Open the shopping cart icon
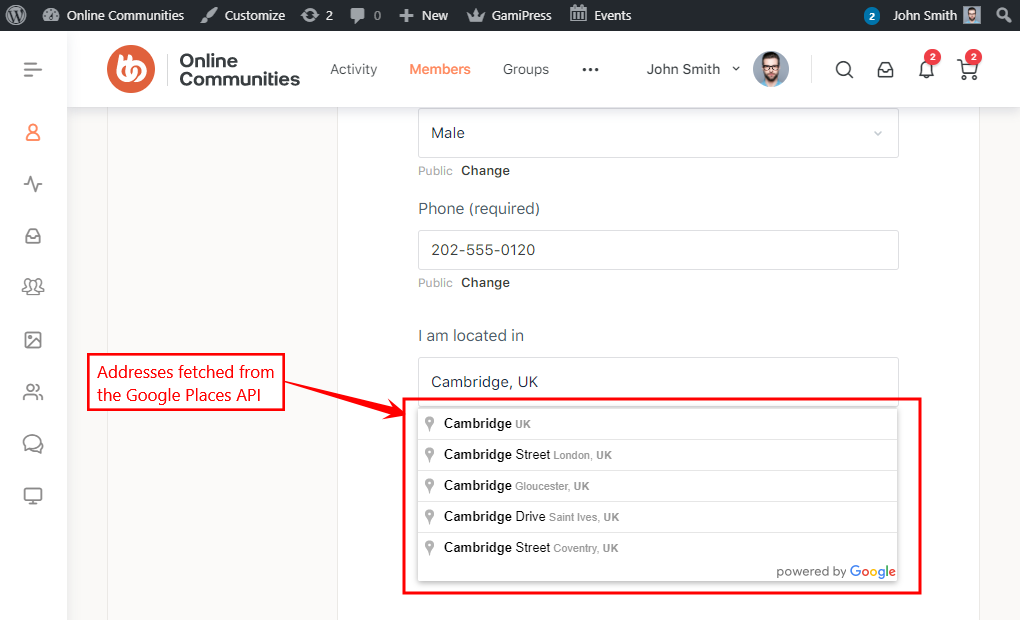This screenshot has height=620, width=1020. [x=966, y=70]
